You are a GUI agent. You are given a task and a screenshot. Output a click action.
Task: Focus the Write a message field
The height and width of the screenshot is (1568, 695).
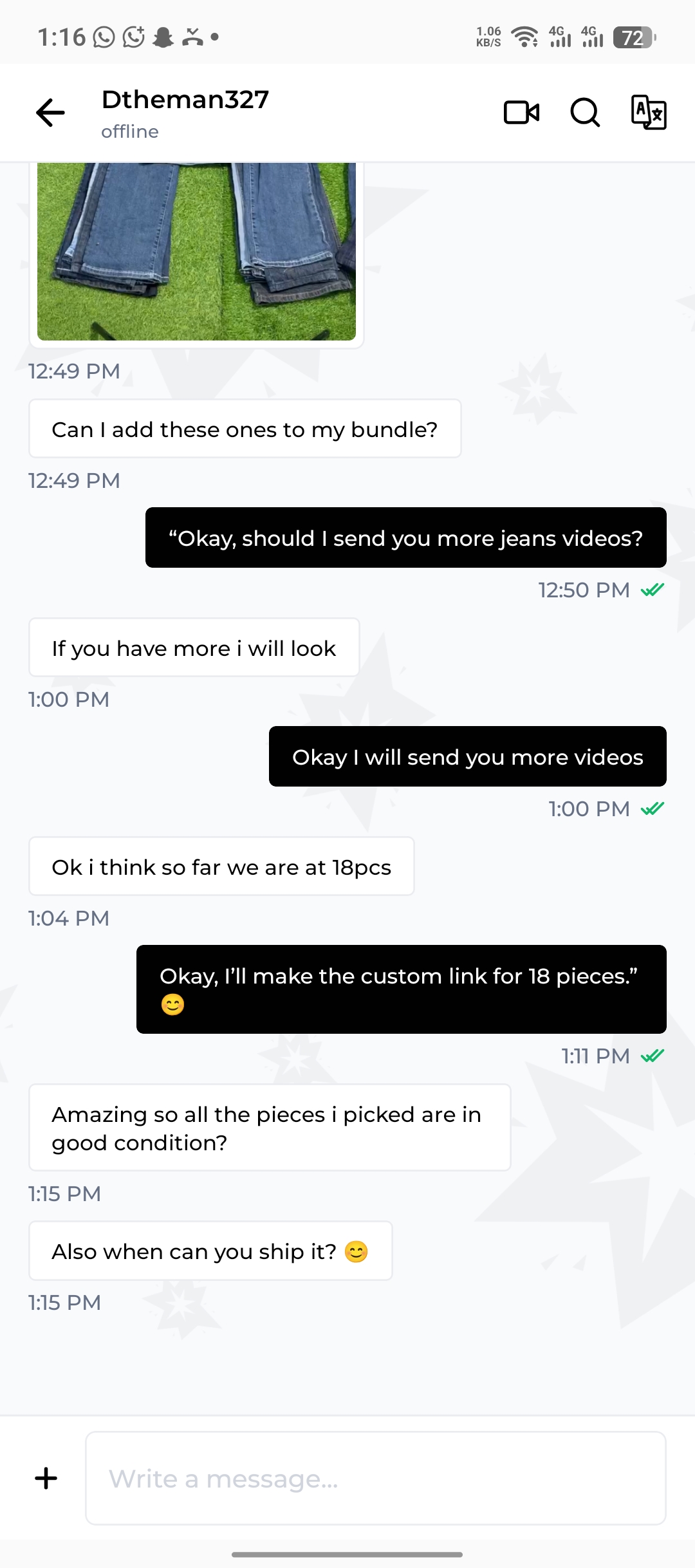pos(375,1478)
